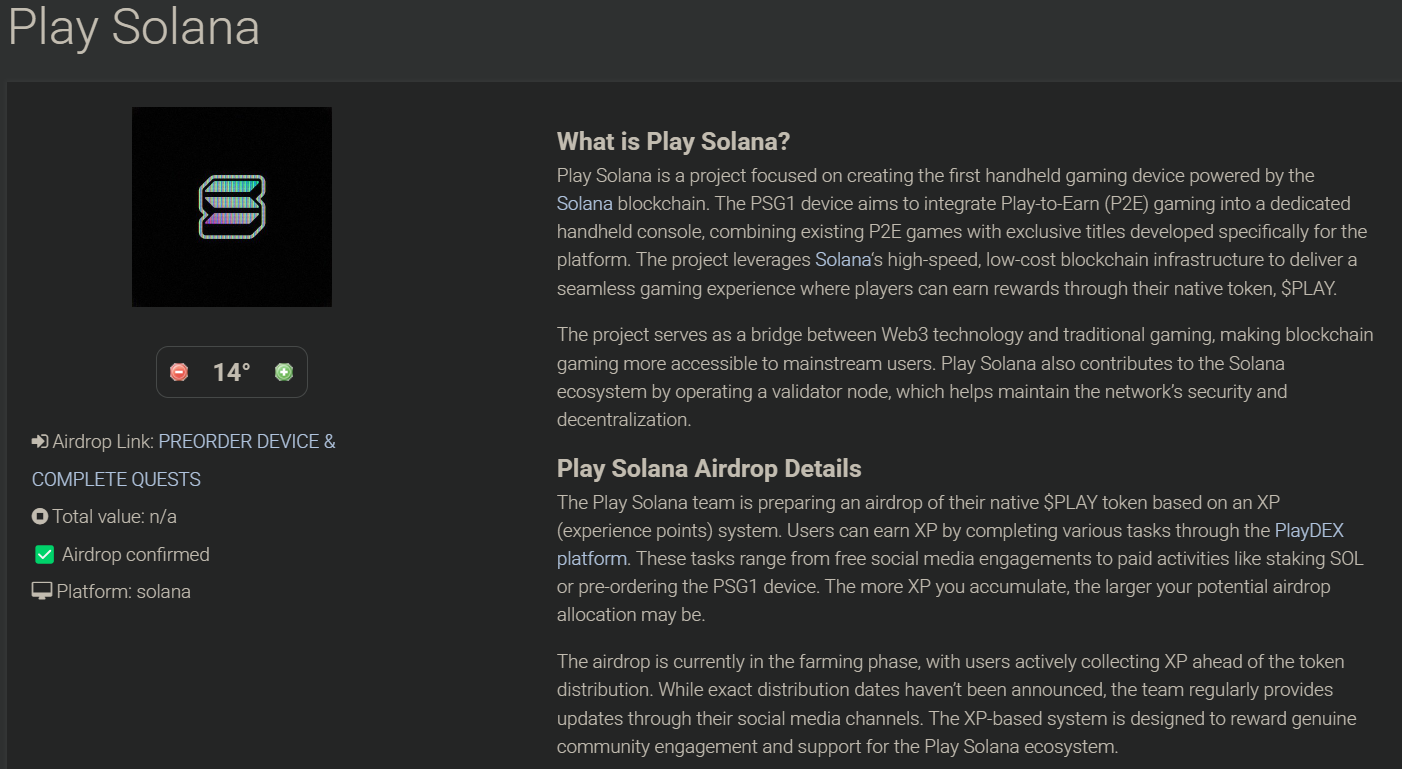Click the 'Play Solana Airdrop Details' heading
The image size is (1402, 769).
point(709,468)
